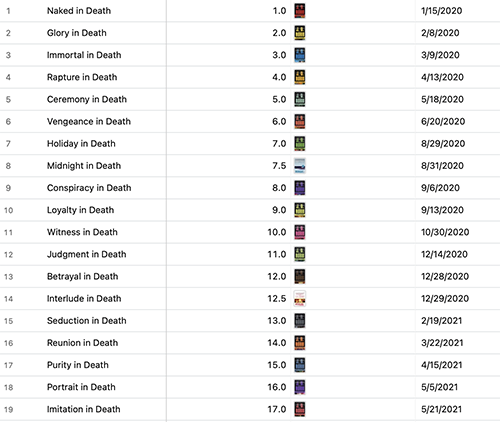Select the date cell 8/29/2020

point(457,144)
